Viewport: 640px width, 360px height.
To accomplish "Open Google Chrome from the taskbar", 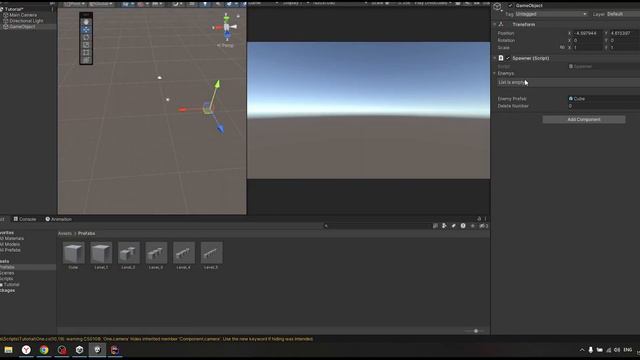I will 44,350.
